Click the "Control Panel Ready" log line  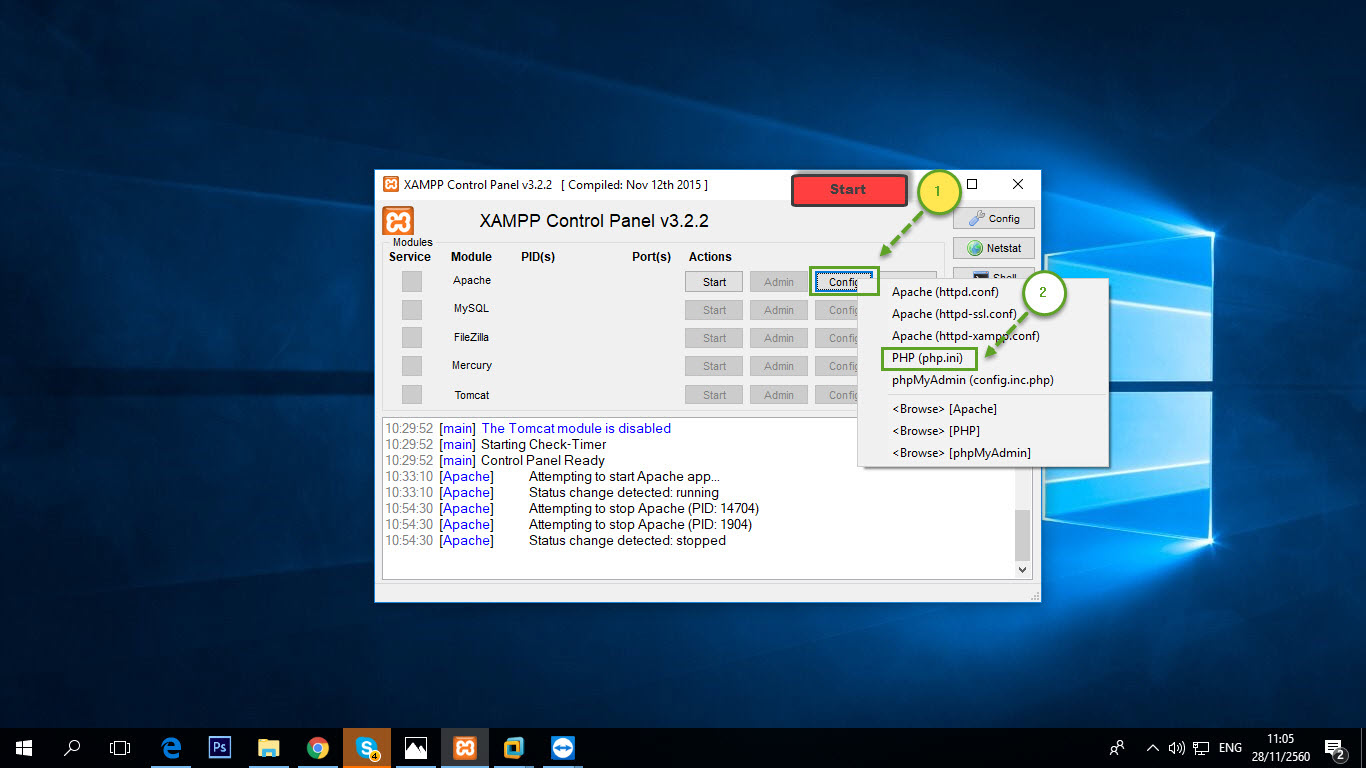click(543, 460)
